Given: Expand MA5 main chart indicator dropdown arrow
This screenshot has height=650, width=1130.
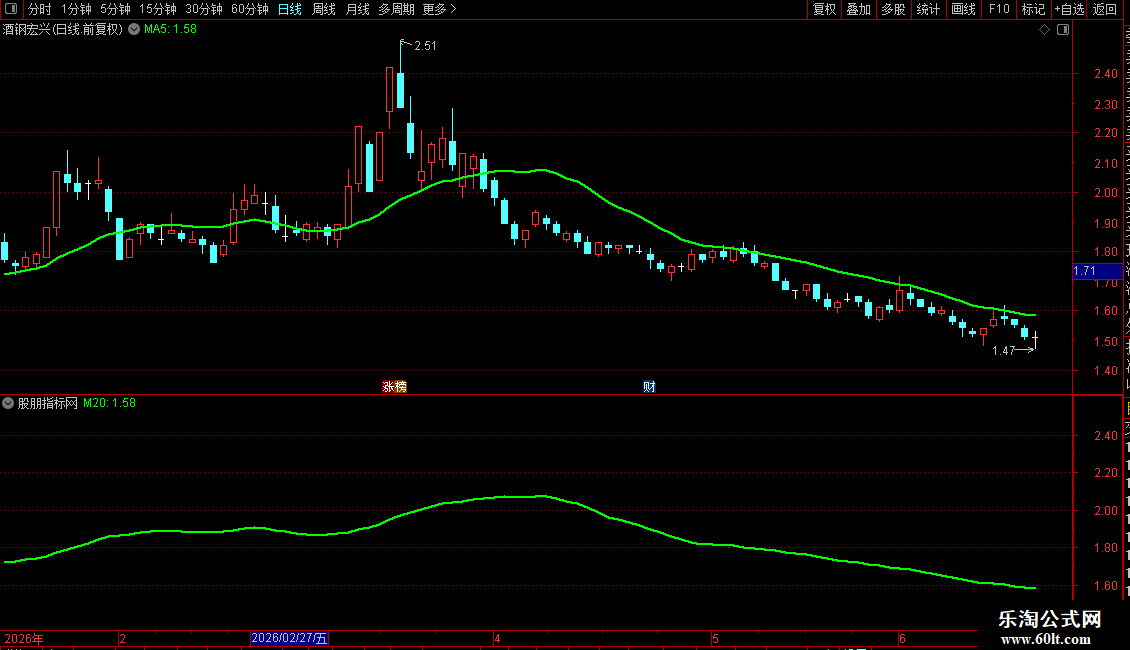Looking at the screenshot, I should (134, 30).
